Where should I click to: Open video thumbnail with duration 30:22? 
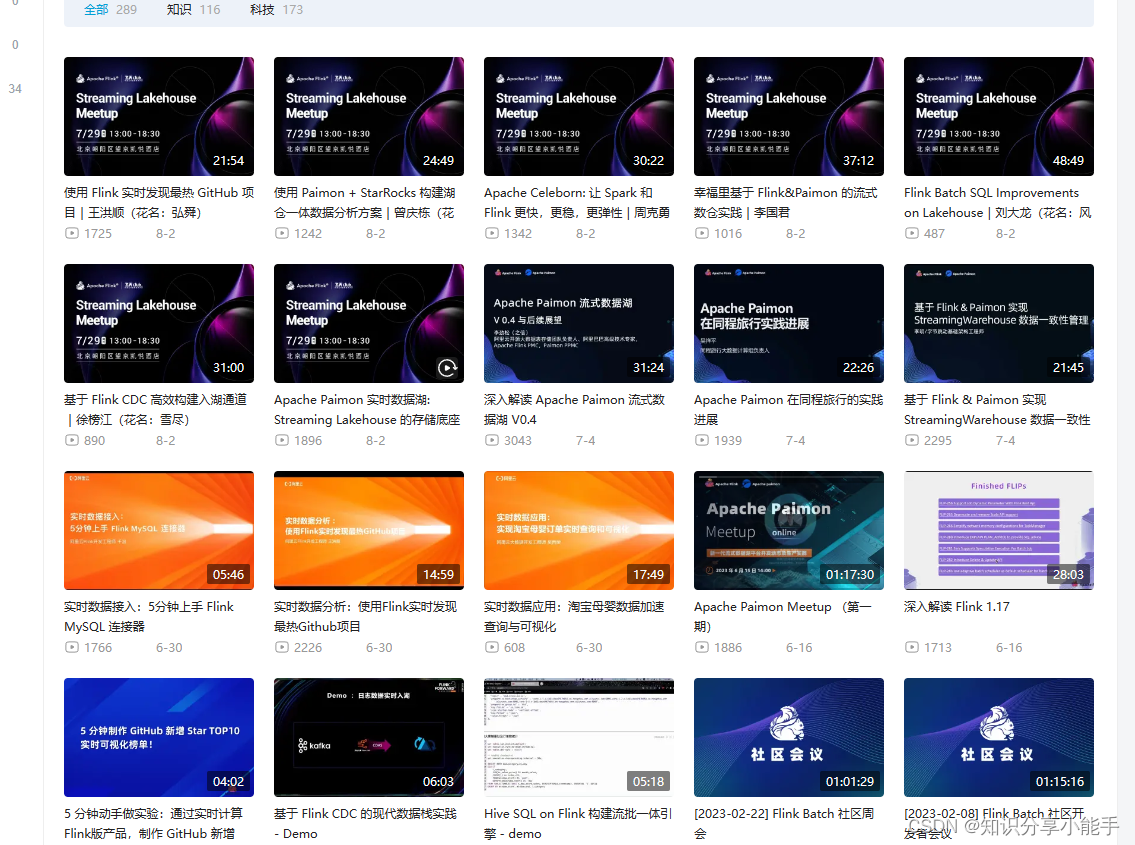click(x=578, y=117)
